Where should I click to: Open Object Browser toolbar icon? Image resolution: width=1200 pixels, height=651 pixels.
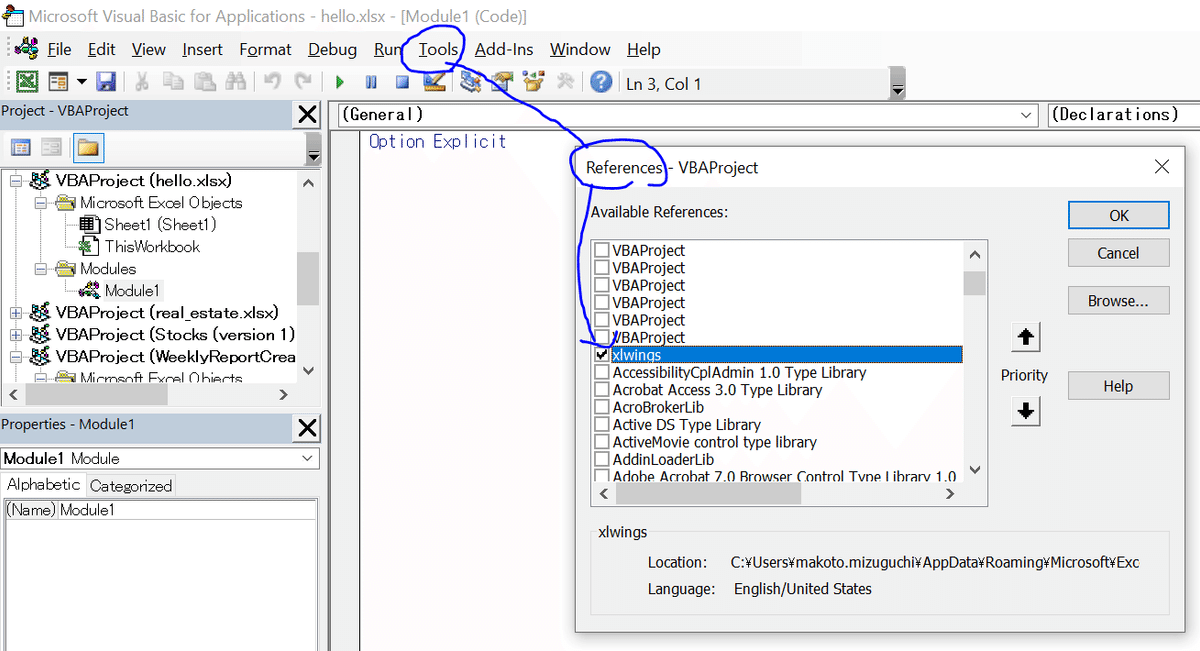[x=533, y=82]
